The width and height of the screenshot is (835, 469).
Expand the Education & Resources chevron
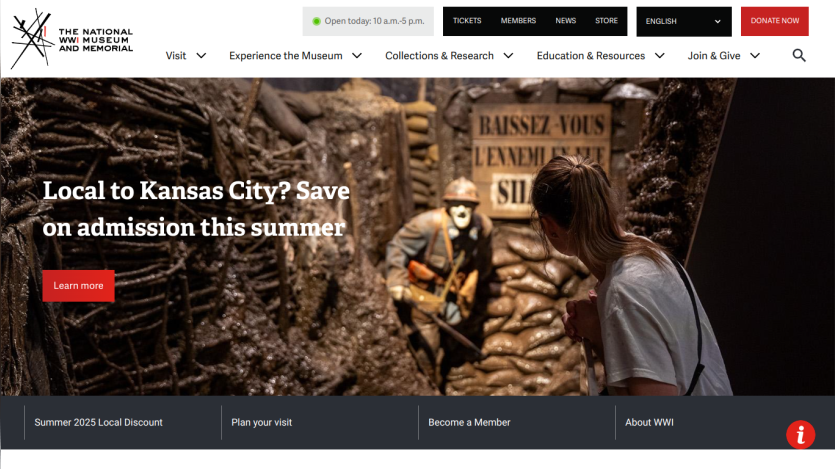click(x=660, y=55)
